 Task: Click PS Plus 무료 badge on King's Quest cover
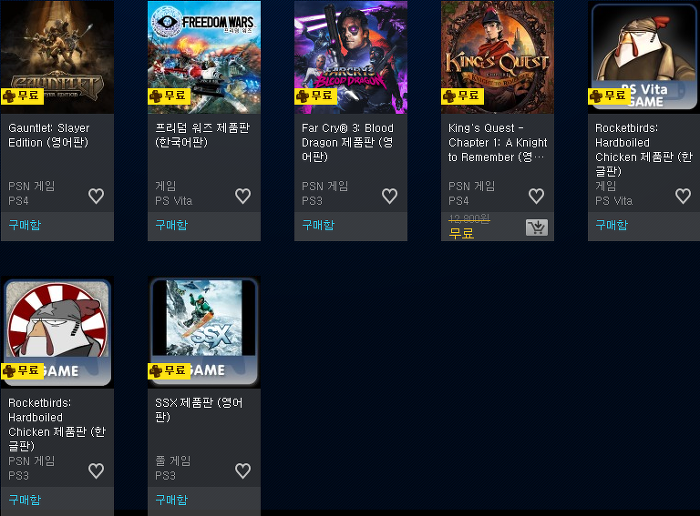pos(462,96)
